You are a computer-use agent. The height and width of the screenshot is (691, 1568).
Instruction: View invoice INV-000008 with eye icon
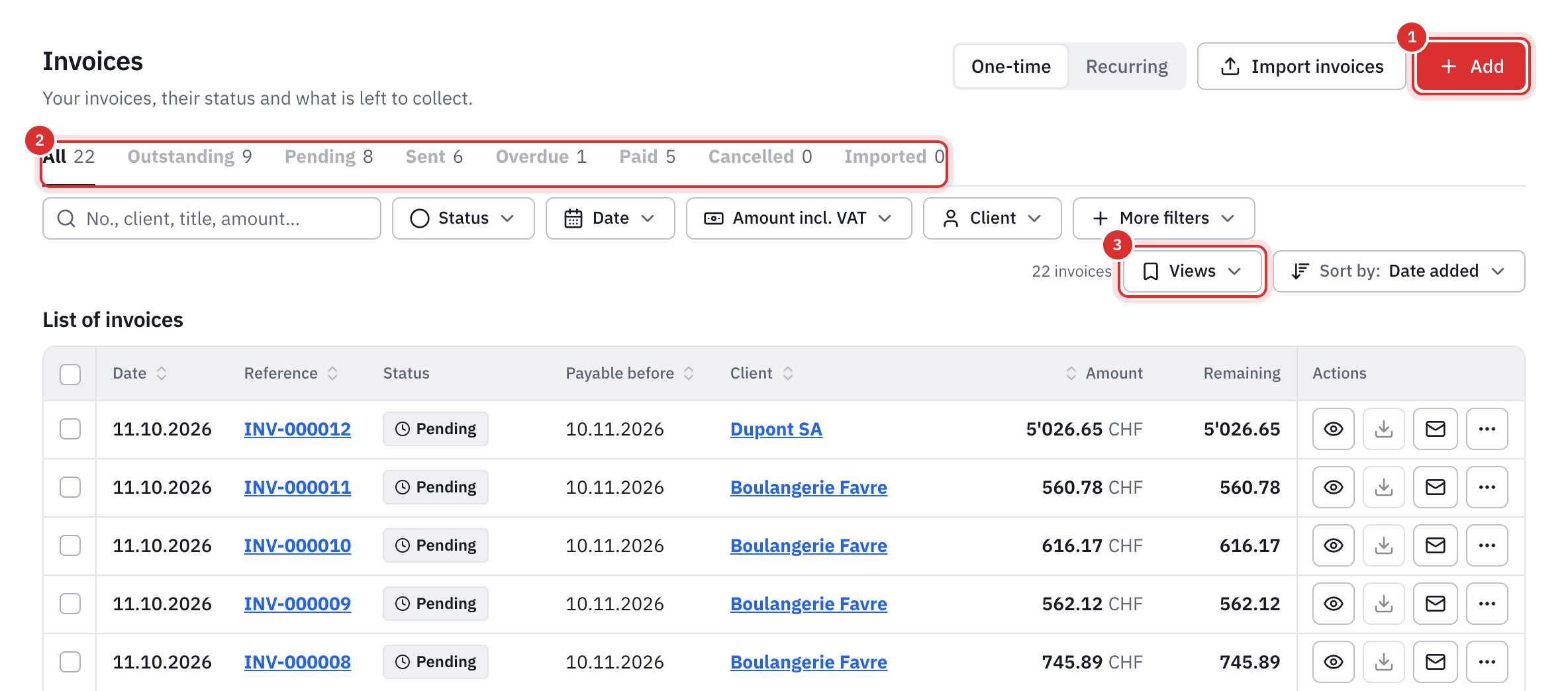1333,662
